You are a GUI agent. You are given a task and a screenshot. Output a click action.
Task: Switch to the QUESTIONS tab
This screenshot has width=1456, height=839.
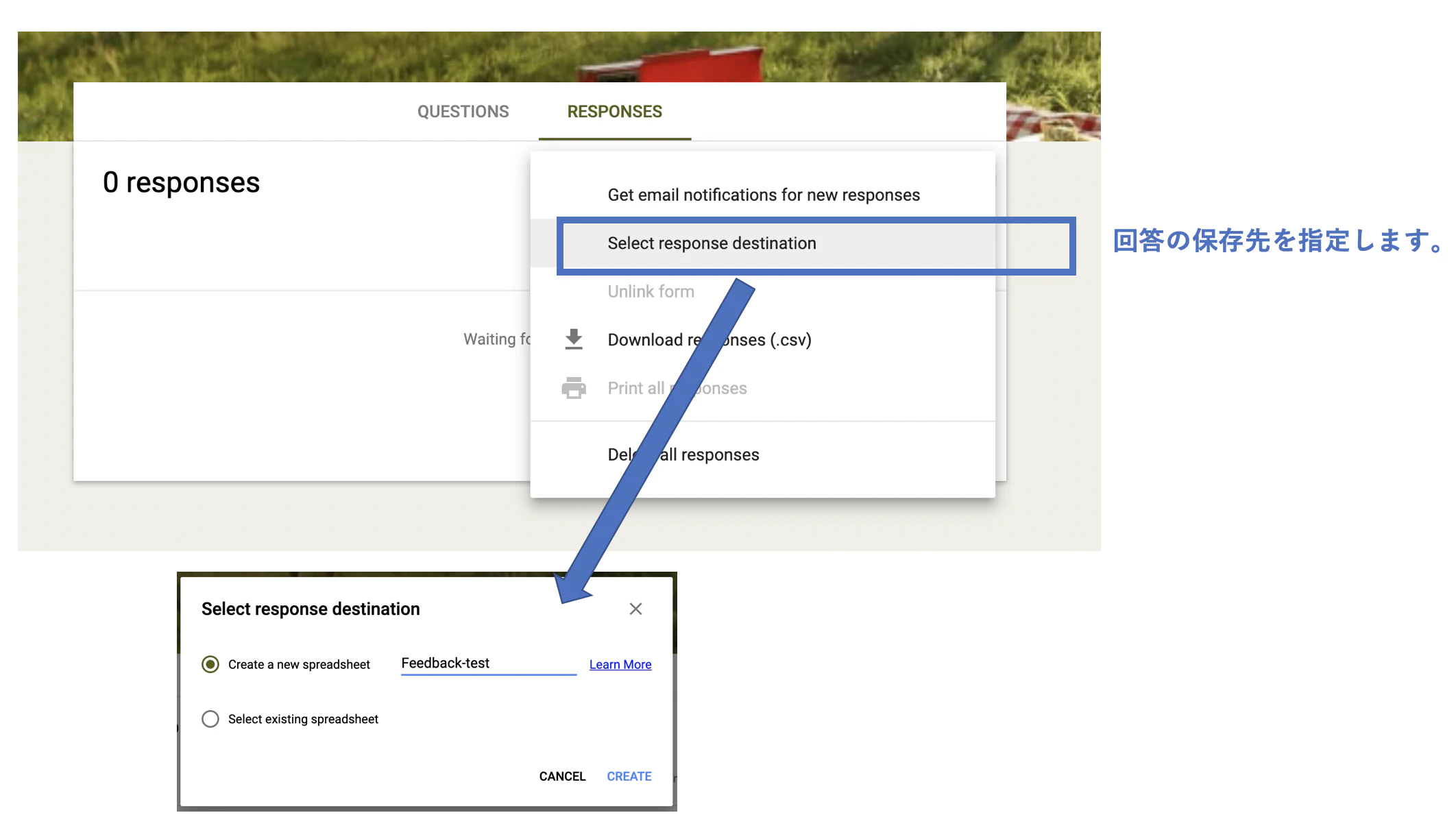point(463,112)
